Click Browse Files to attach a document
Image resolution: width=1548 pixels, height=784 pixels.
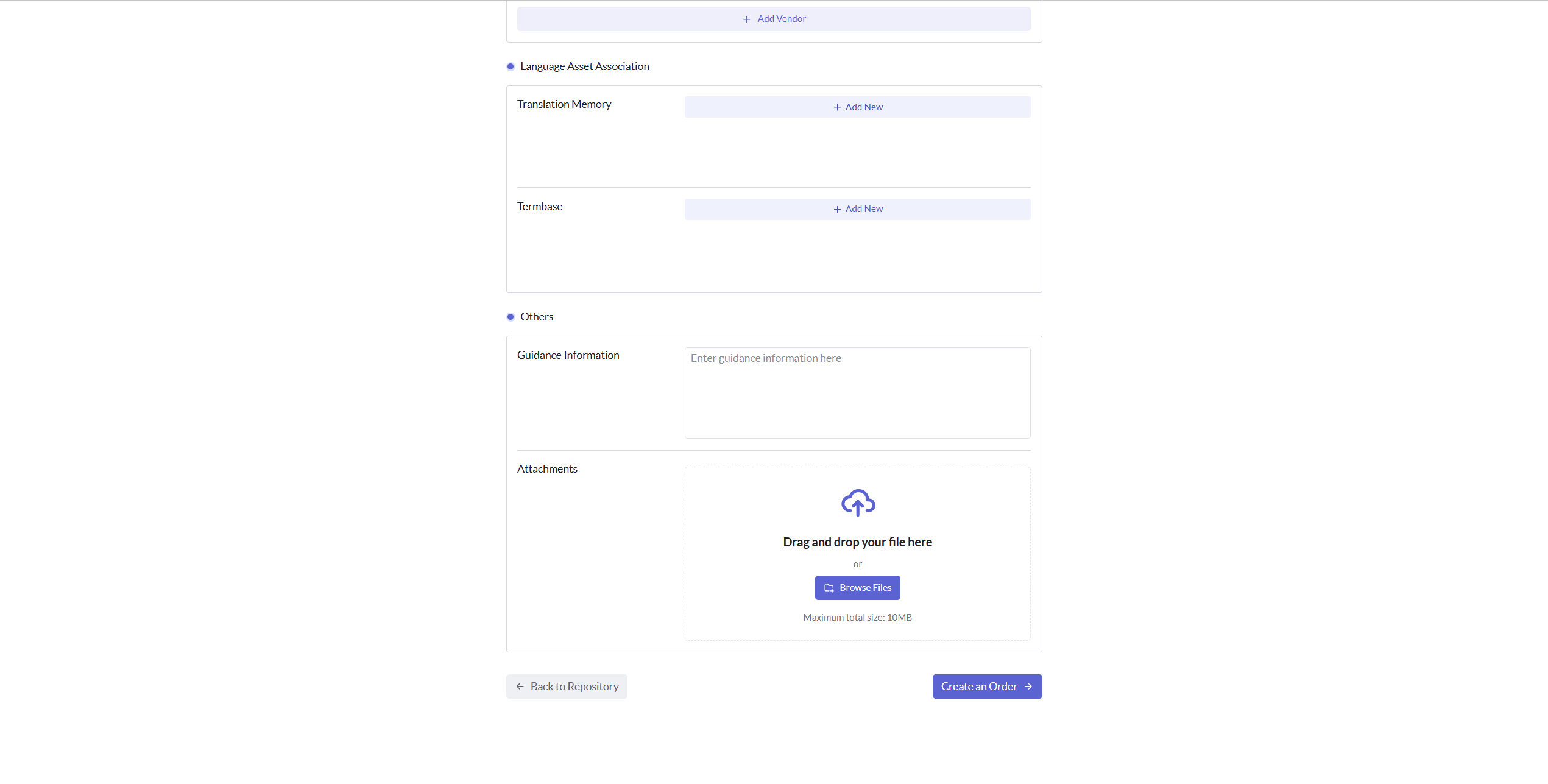[857, 587]
